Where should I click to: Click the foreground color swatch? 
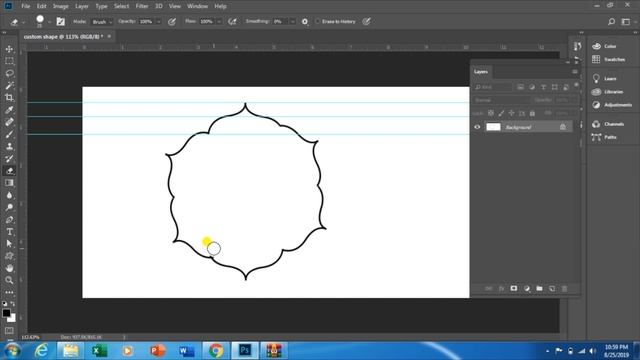tap(6, 313)
